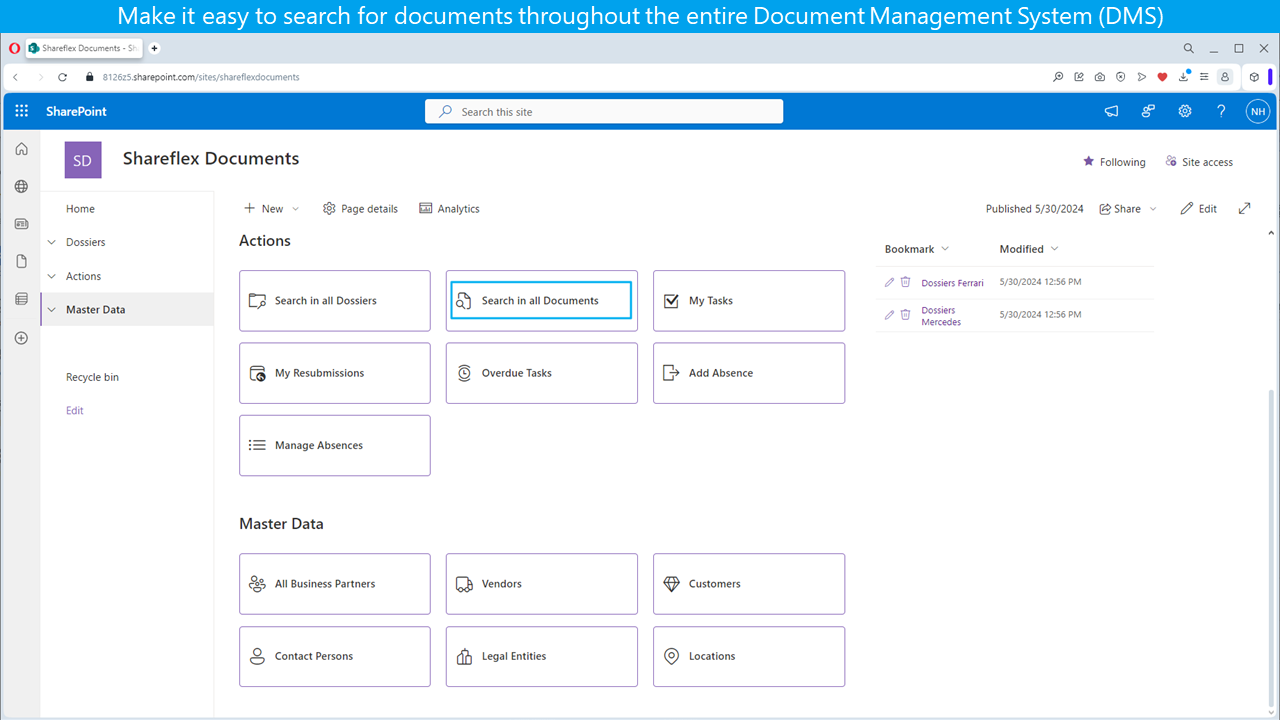Go back in browser history
This screenshot has height=720, width=1280.
15,77
